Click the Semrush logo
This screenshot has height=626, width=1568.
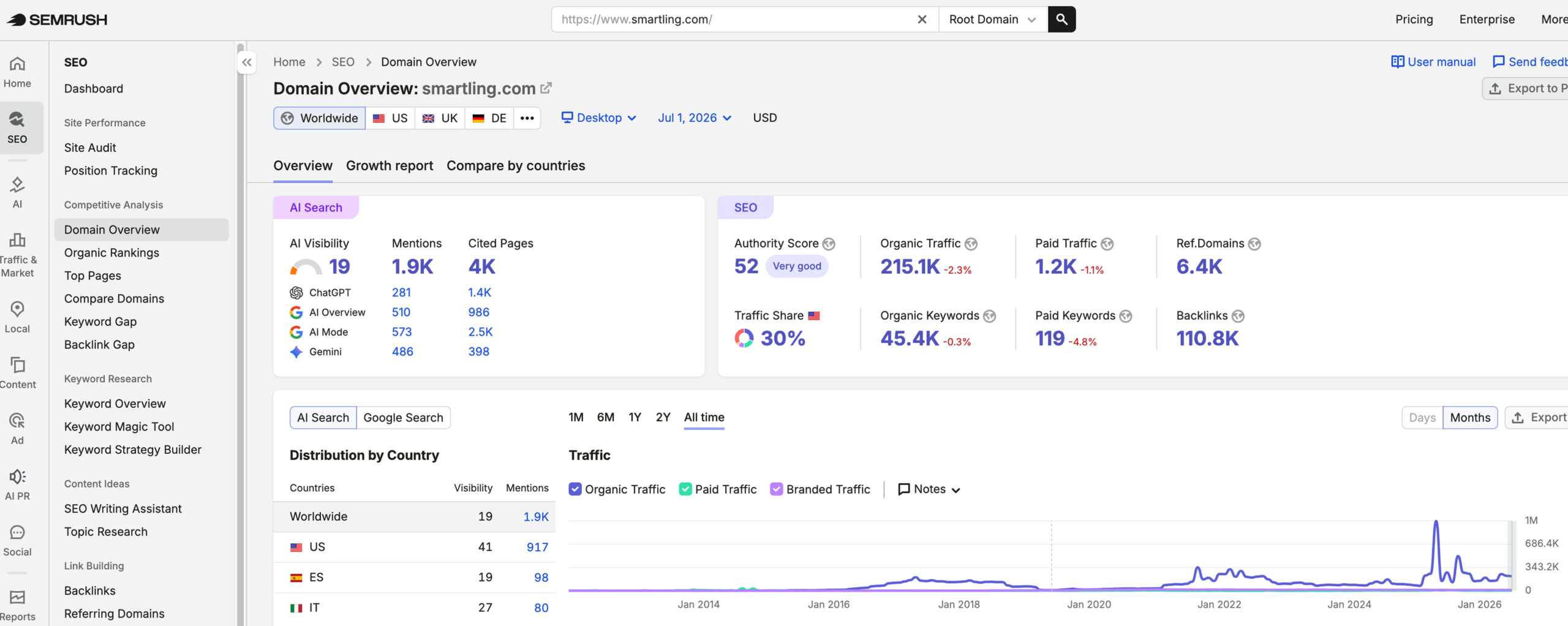[x=57, y=20]
